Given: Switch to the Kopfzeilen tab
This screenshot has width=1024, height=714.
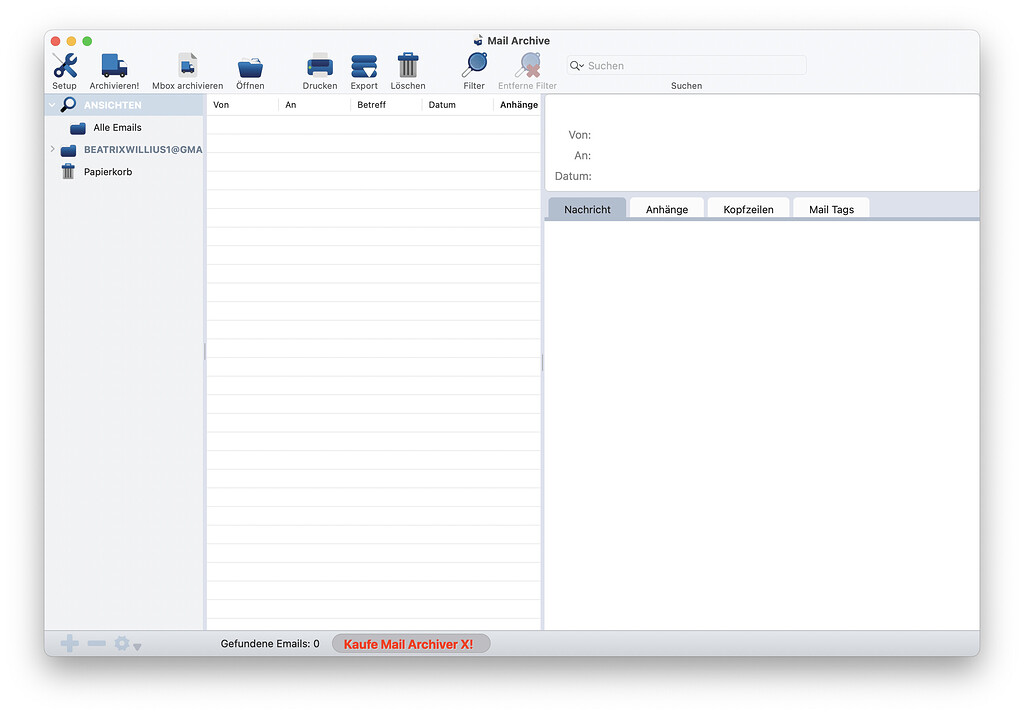Looking at the screenshot, I should (x=748, y=208).
